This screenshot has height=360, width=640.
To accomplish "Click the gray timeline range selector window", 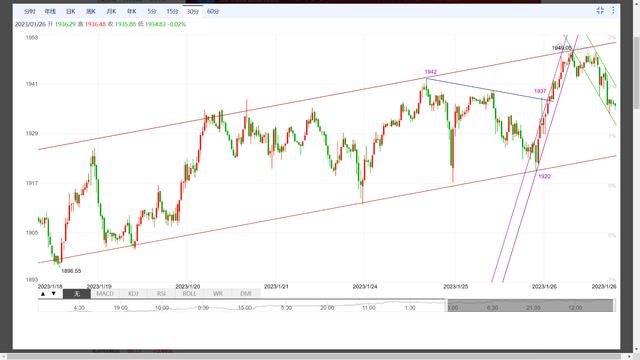I will click(x=530, y=305).
